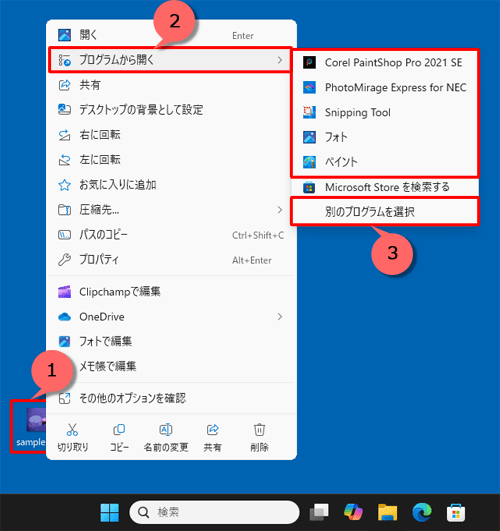Open the Windows Start button
Screen dimensions: 500x531
[110, 513]
